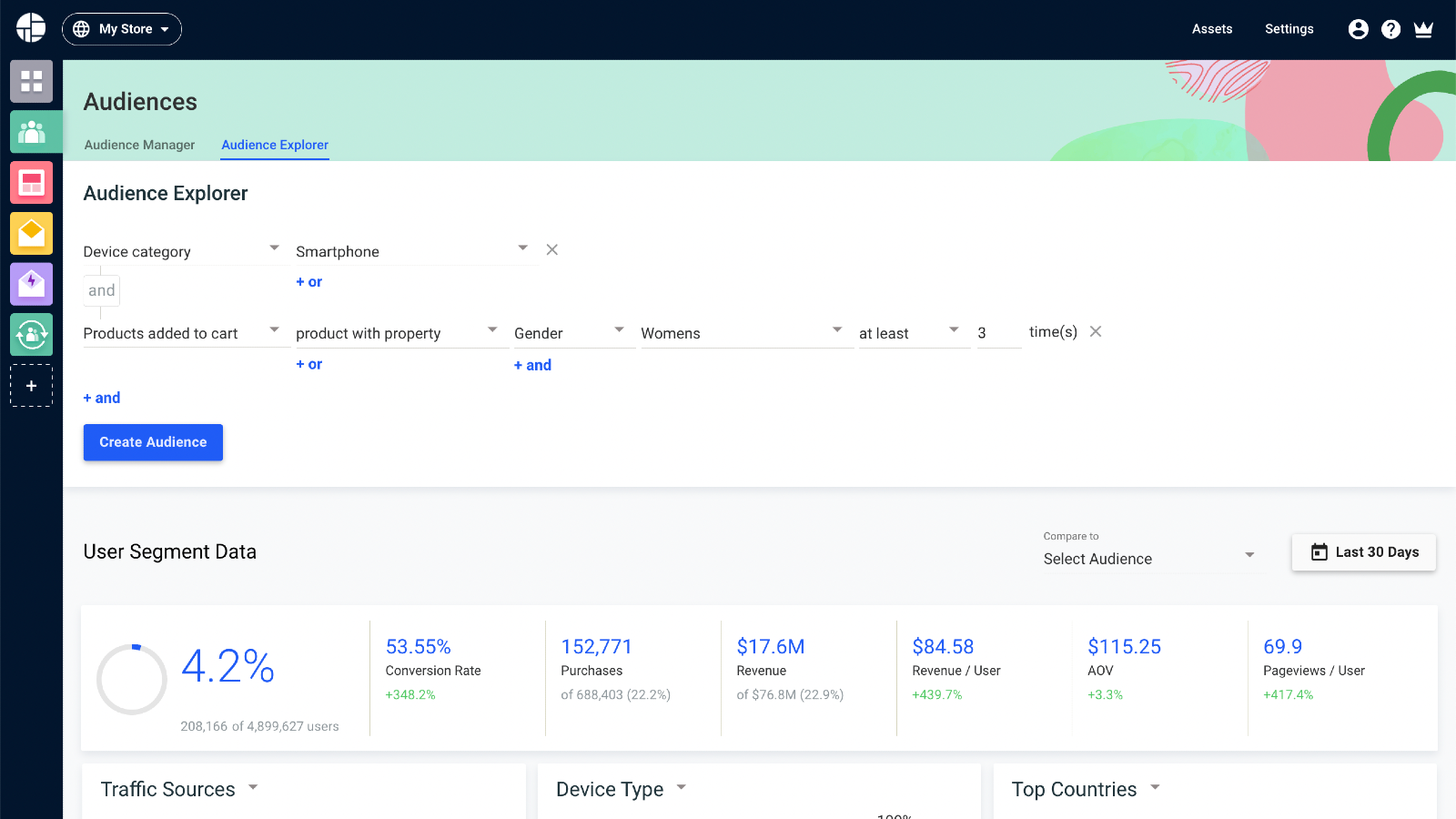Image resolution: width=1456 pixels, height=819 pixels.
Task: Click the app logo top left corner
Action: point(30,26)
